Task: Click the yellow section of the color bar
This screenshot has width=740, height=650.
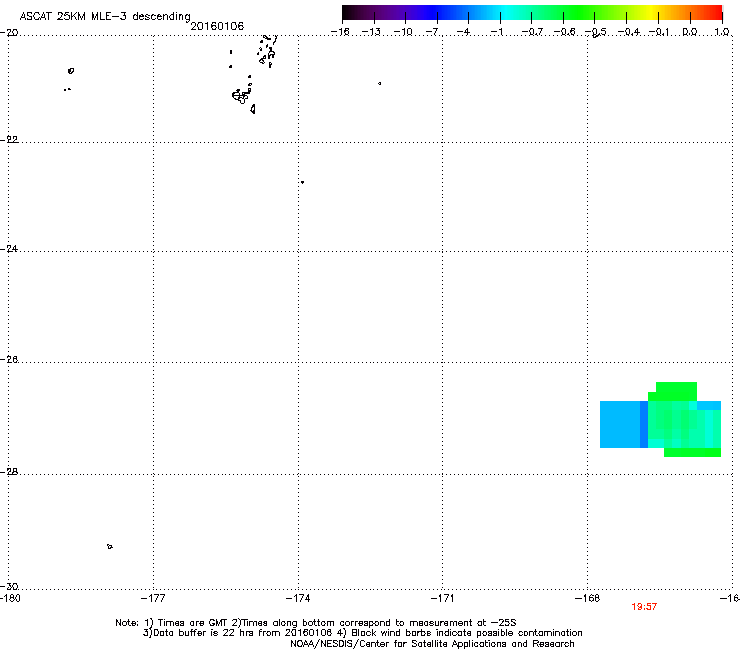Action: coord(651,12)
